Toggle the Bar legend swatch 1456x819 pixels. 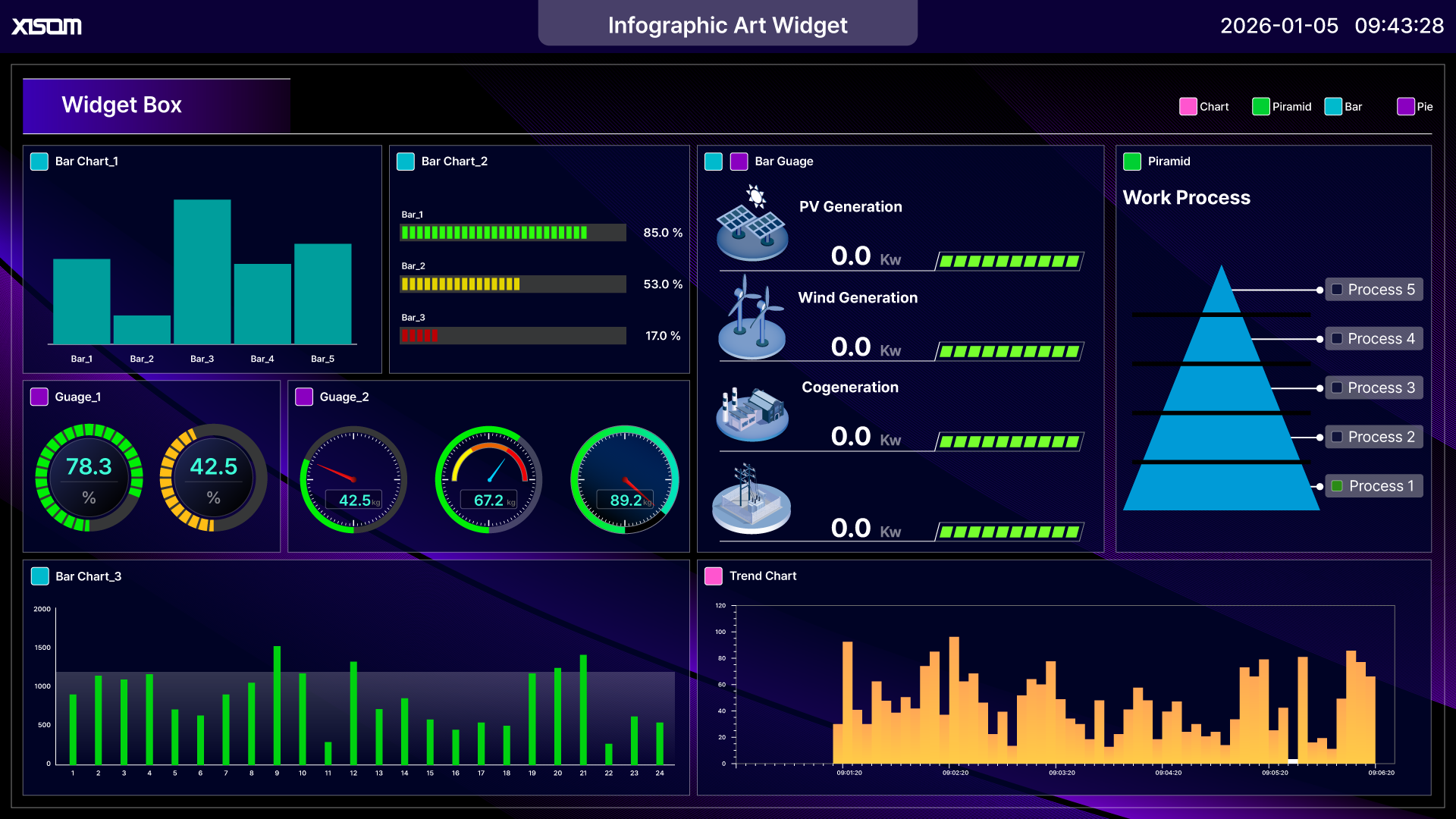[1332, 106]
